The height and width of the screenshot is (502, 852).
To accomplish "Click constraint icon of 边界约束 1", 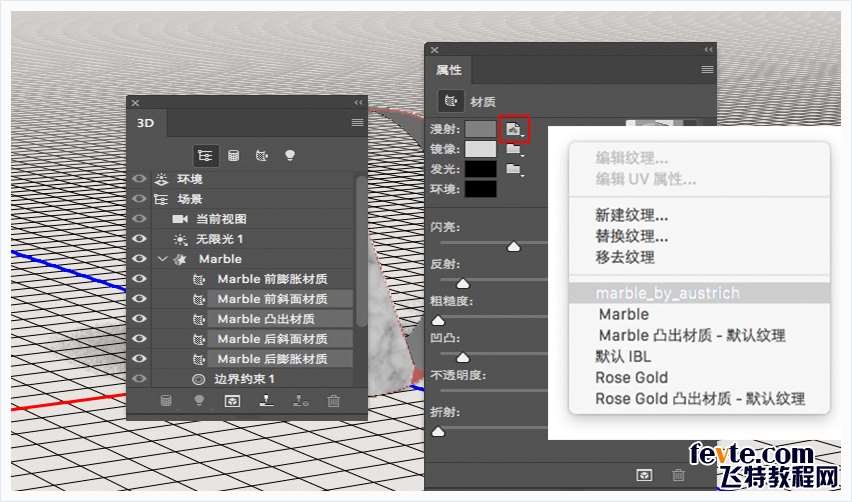I will pos(199,379).
